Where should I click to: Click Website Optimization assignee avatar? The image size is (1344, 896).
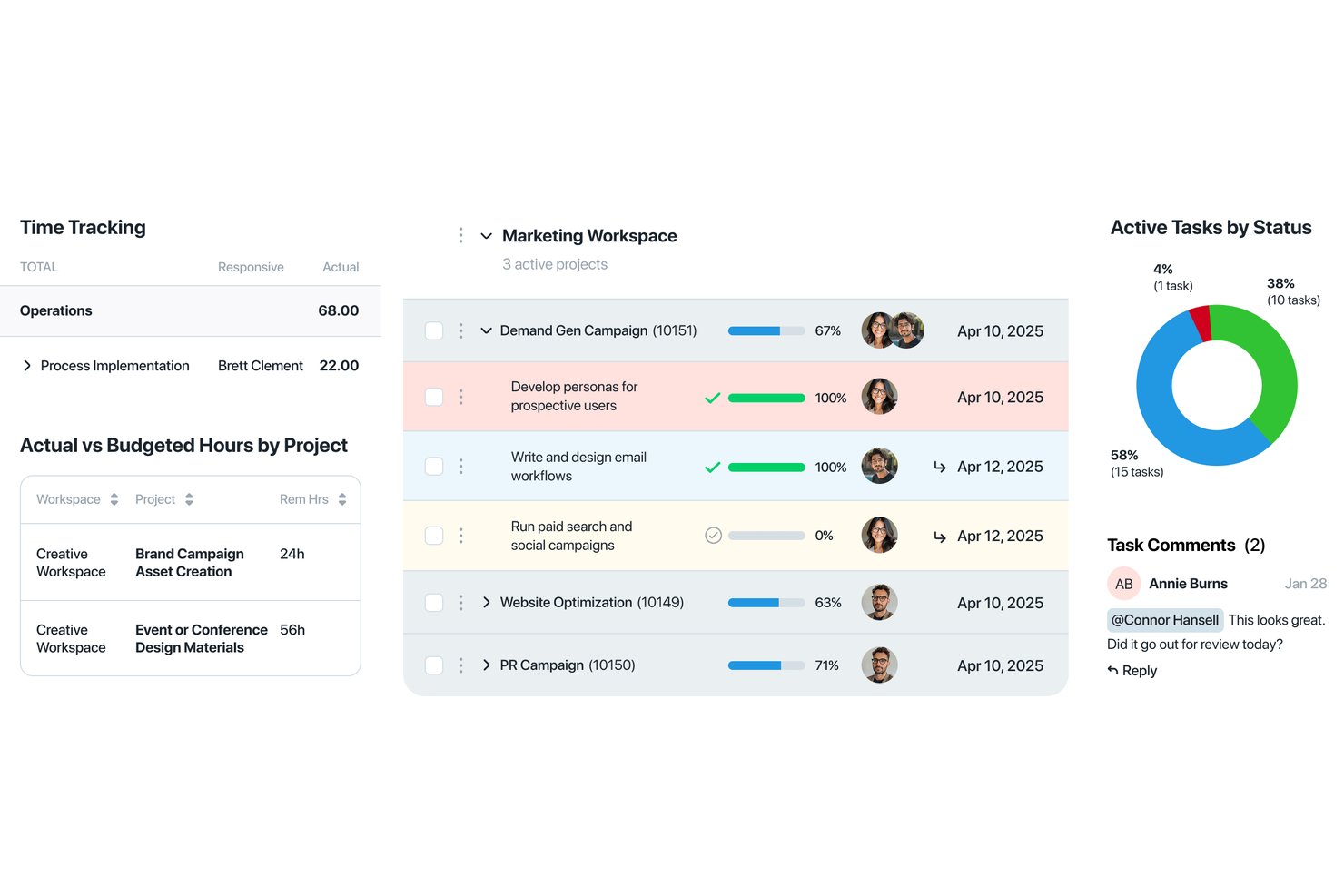[x=879, y=603]
